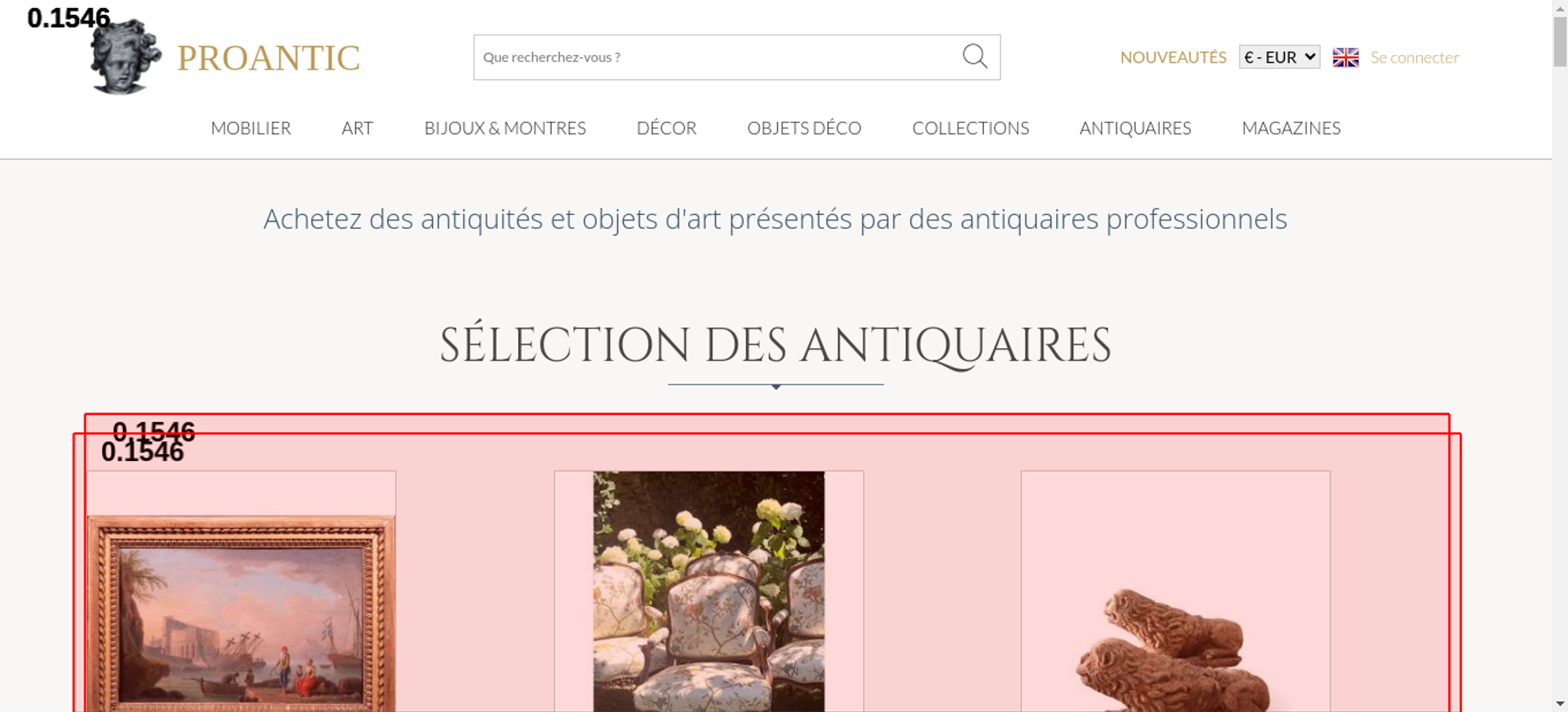Open the floral armchairs thumbnail
1568x712 pixels.
(709, 591)
